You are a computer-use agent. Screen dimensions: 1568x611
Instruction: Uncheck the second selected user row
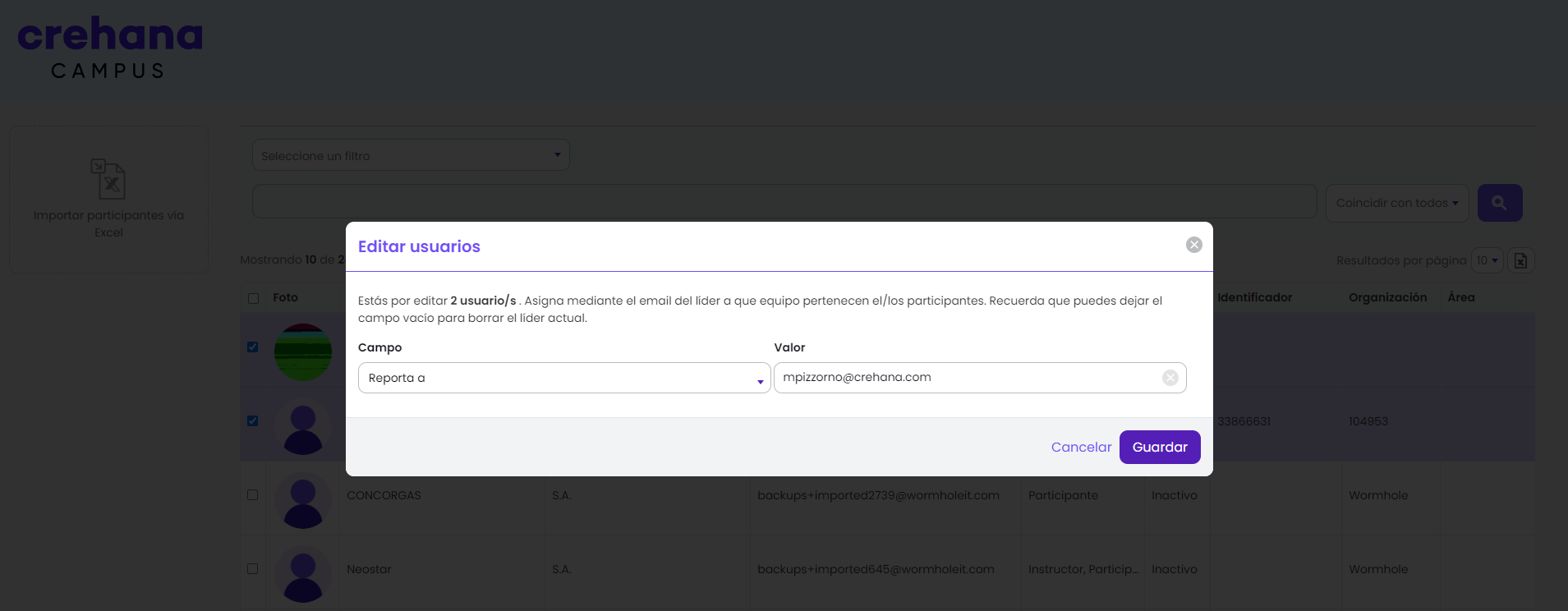(253, 420)
